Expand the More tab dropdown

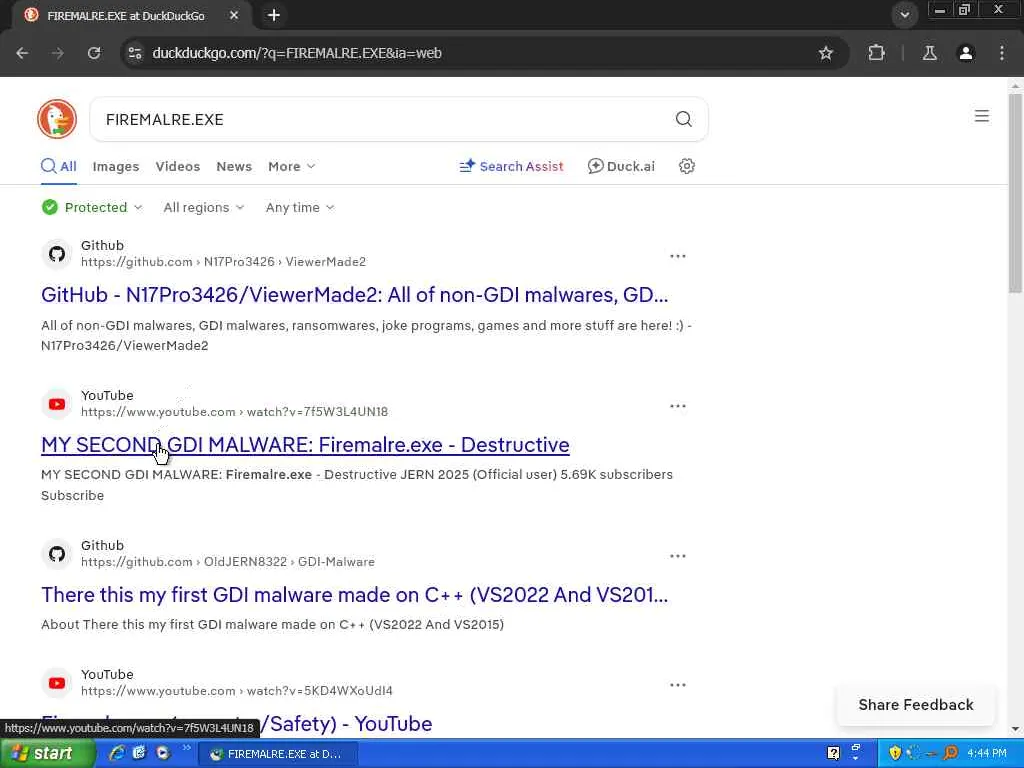click(291, 167)
